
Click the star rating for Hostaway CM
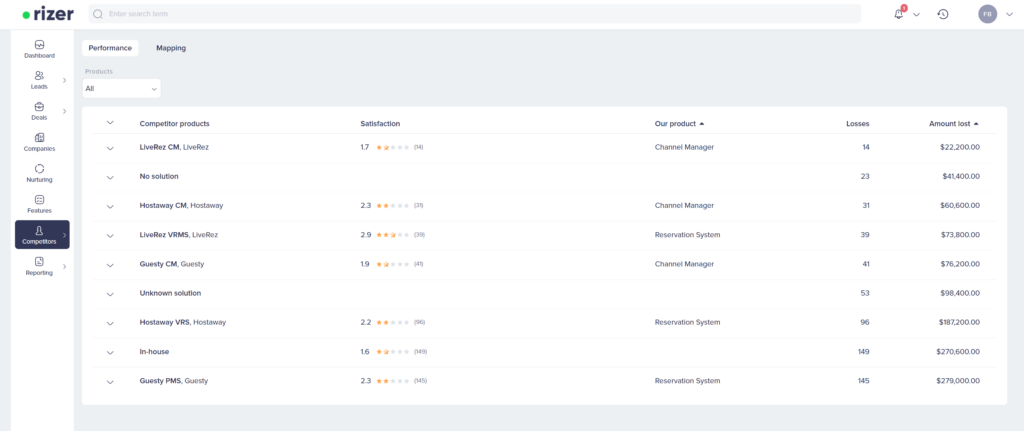pos(393,206)
